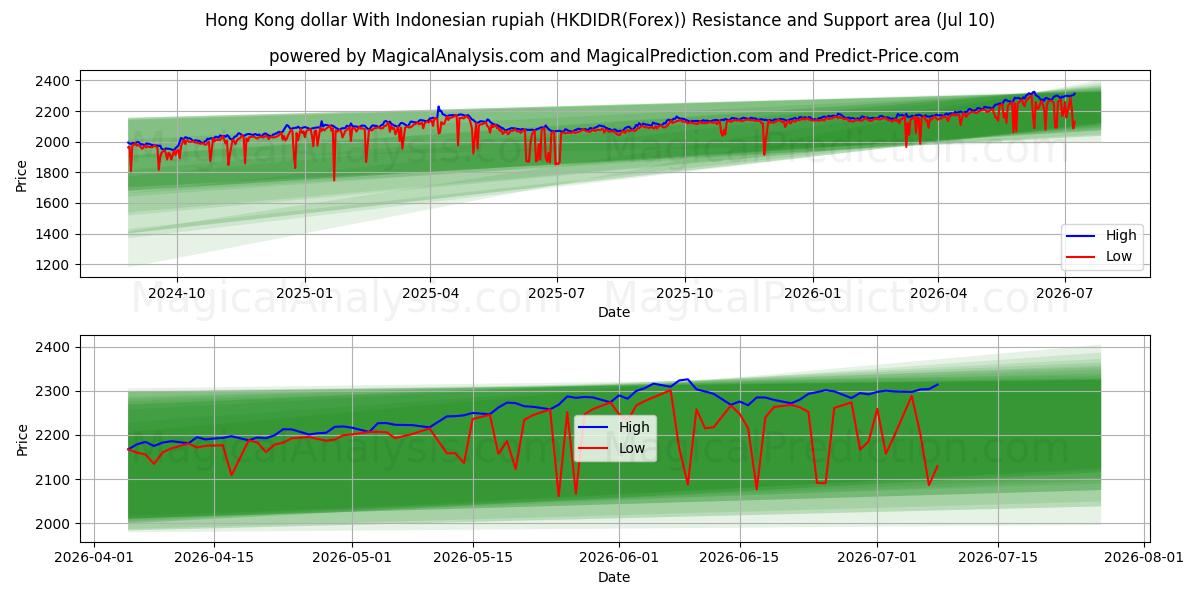Click the top chart x-axis label '2024-10'
This screenshot has height=600, width=1200.
point(177,294)
